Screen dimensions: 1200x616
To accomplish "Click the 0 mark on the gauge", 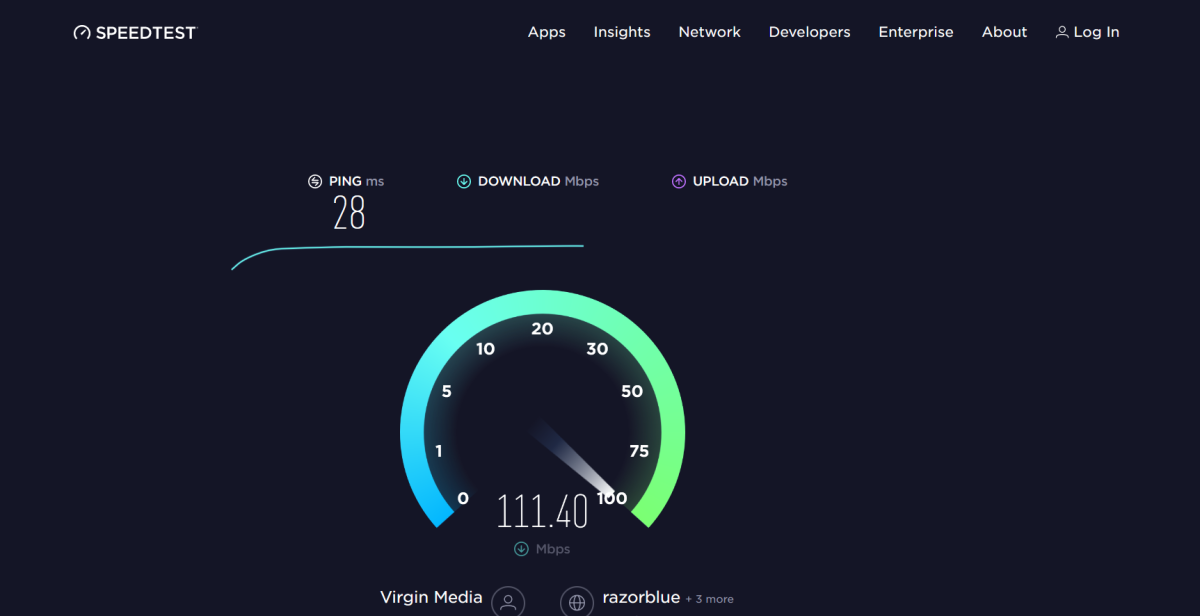I will [x=463, y=498].
